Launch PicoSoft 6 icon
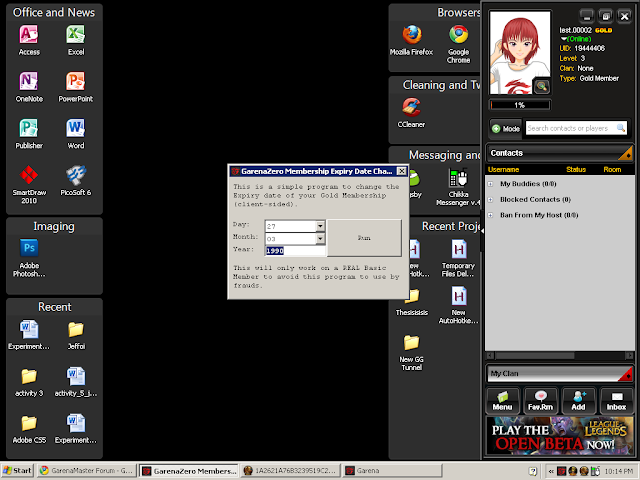This screenshot has width=640, height=480. [x=76, y=180]
